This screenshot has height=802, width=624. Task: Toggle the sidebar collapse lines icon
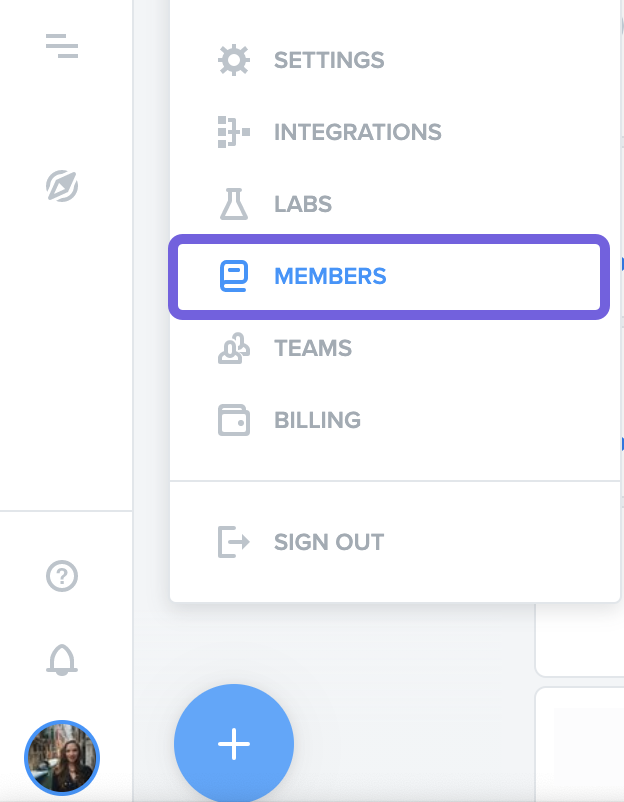[x=62, y=46]
